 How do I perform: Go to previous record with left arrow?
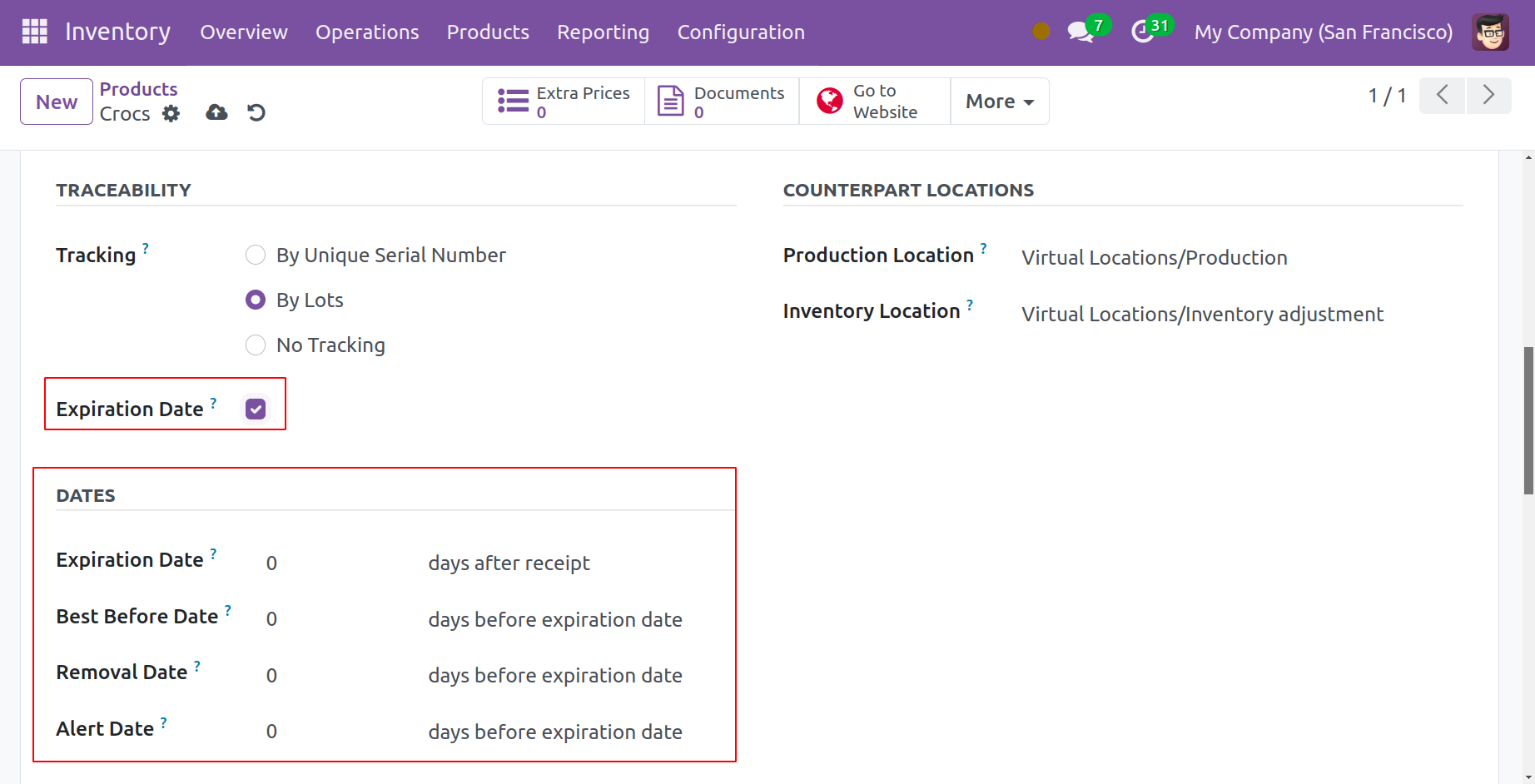(1442, 95)
